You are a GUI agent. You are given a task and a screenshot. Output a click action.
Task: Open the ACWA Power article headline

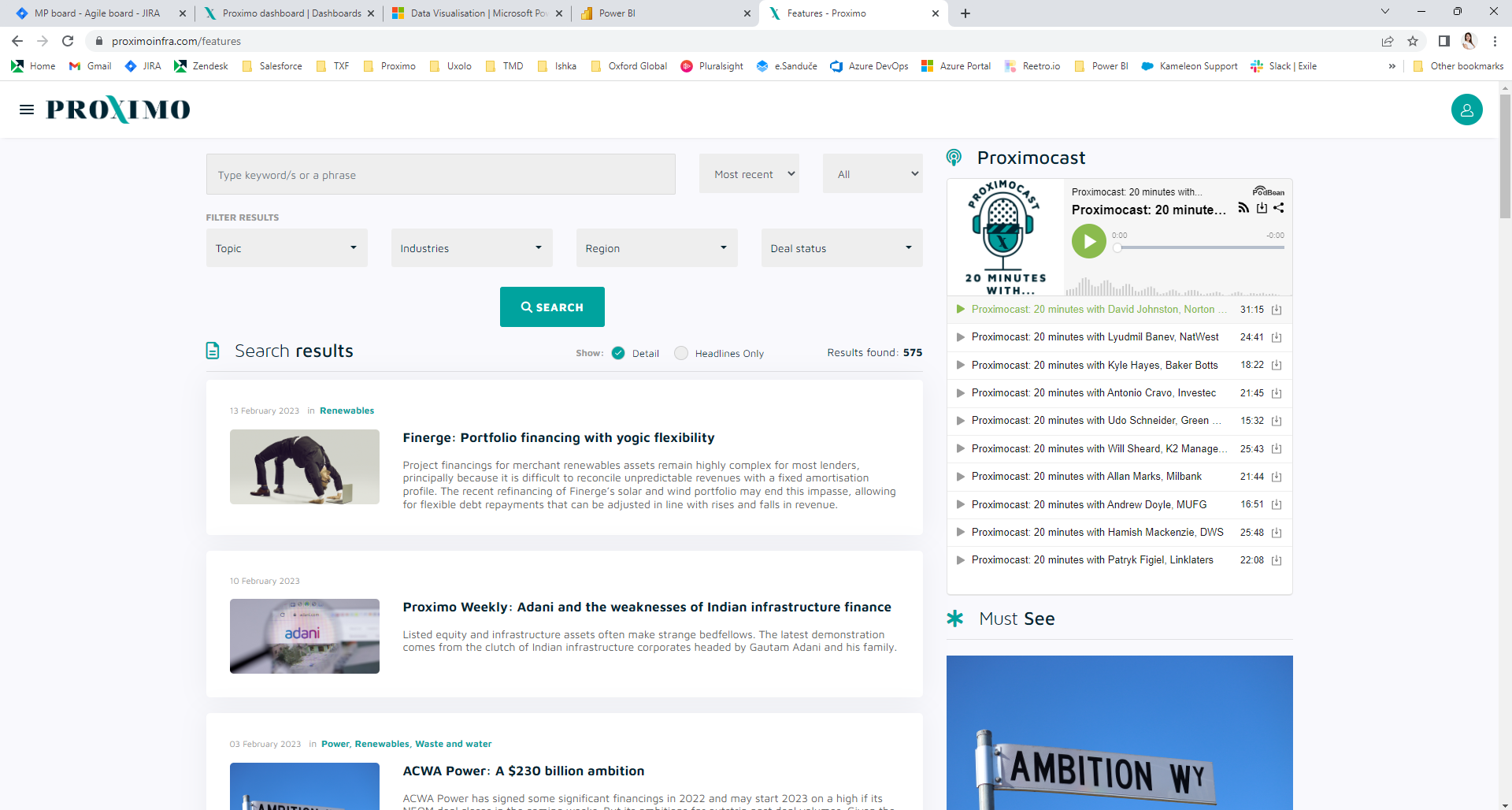[524, 771]
